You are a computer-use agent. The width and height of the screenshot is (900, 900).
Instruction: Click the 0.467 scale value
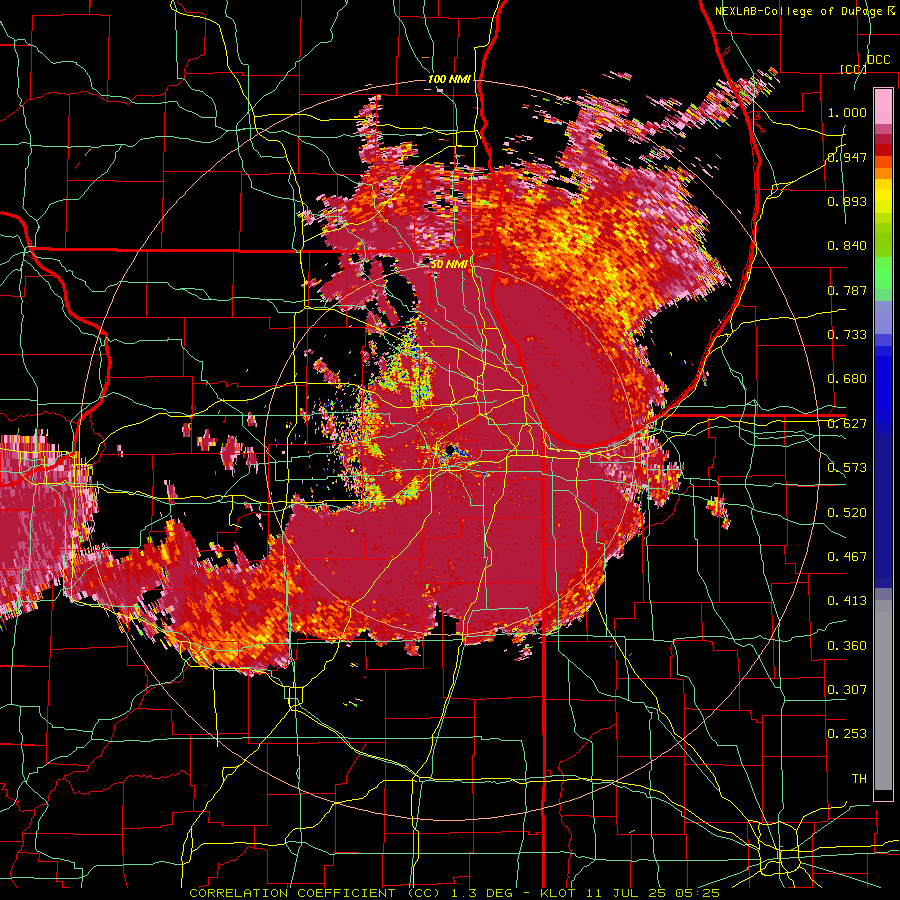pos(847,556)
